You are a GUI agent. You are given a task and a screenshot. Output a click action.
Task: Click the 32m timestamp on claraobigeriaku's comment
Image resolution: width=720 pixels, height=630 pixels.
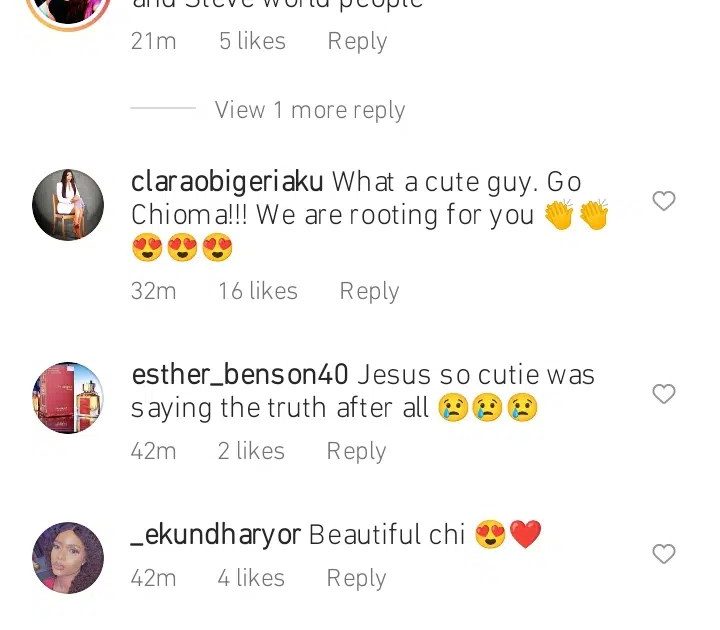pyautogui.click(x=153, y=291)
